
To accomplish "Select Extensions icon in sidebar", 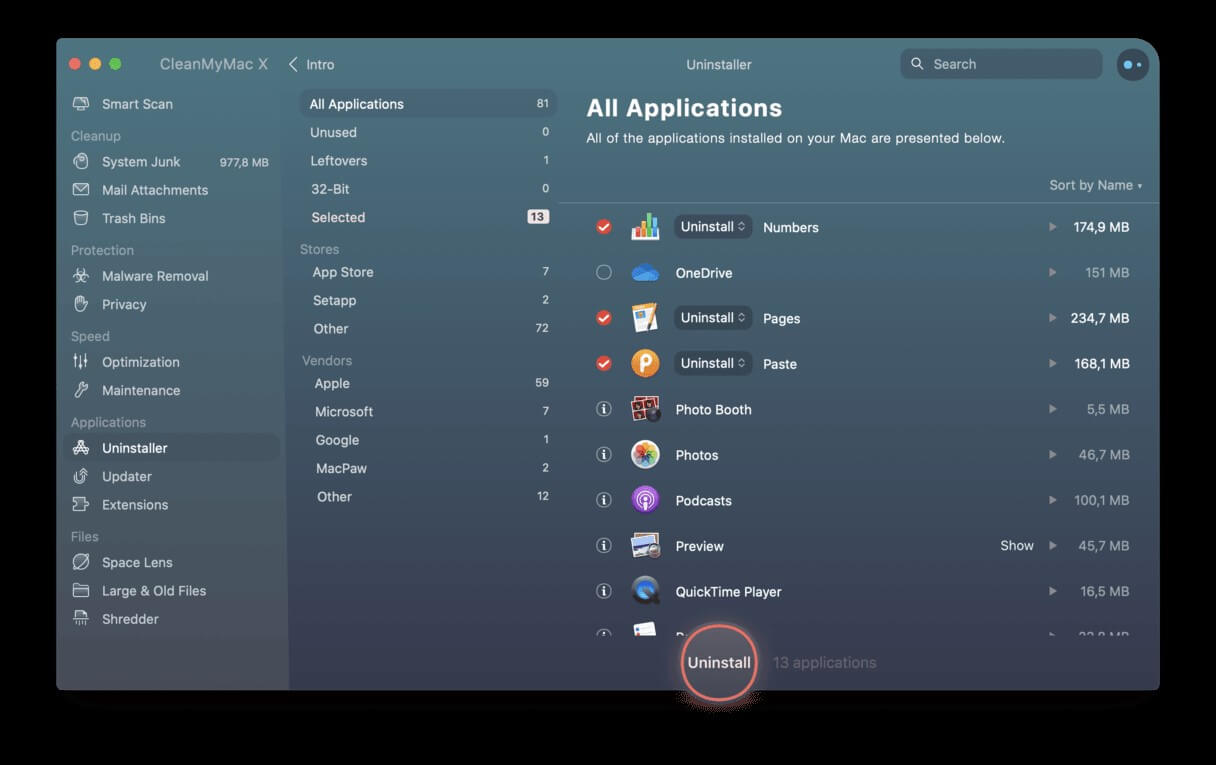I will [x=81, y=504].
